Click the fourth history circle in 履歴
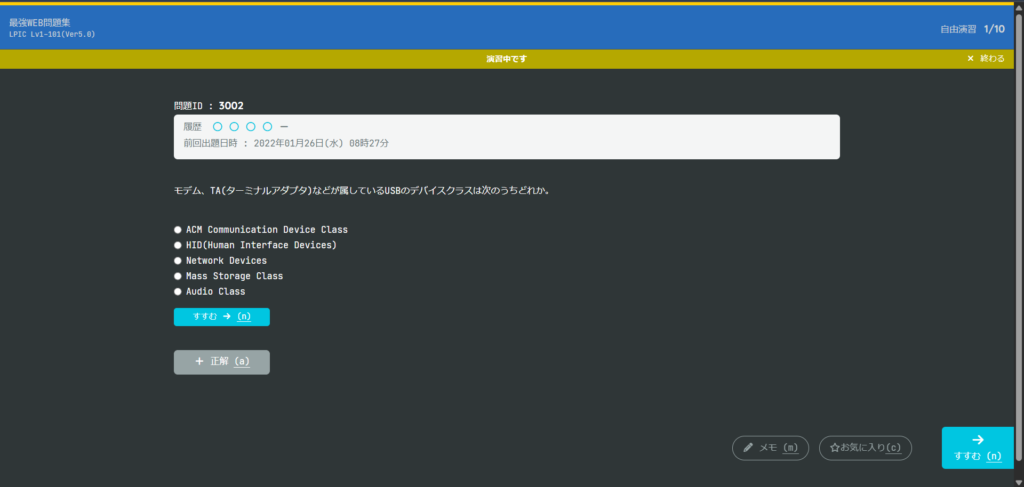Viewport: 1024px width, 487px height. (267, 127)
